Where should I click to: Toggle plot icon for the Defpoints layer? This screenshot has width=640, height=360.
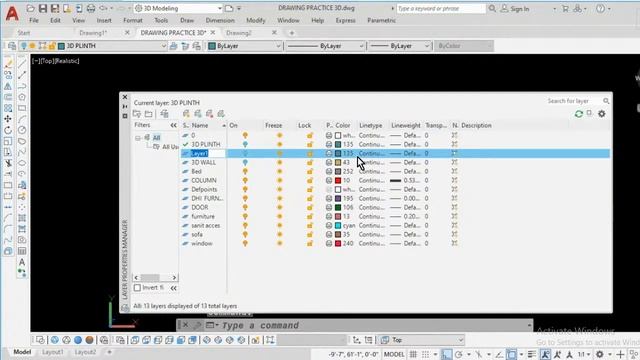click(x=329, y=189)
